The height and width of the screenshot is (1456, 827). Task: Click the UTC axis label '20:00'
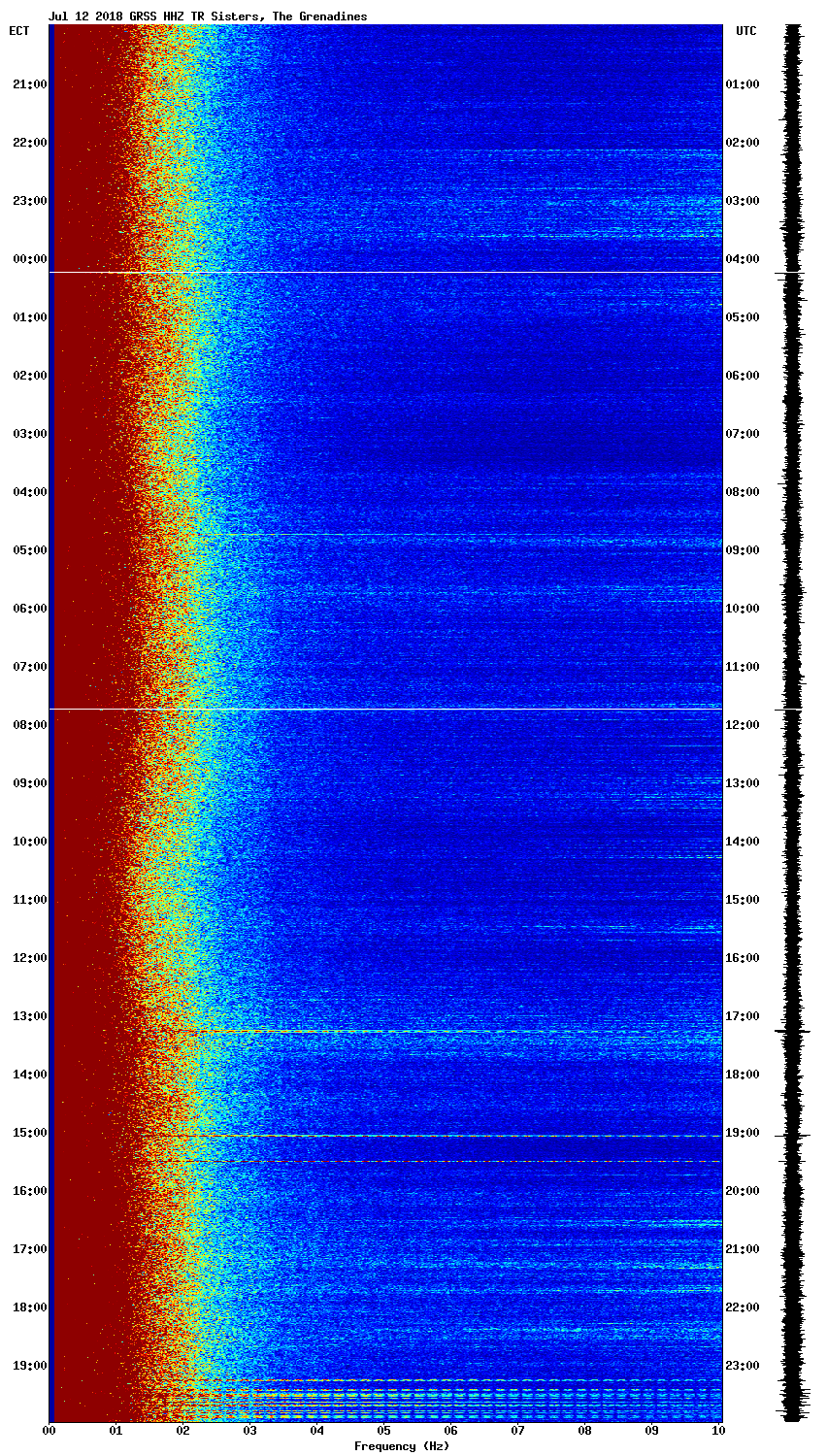click(x=743, y=1191)
